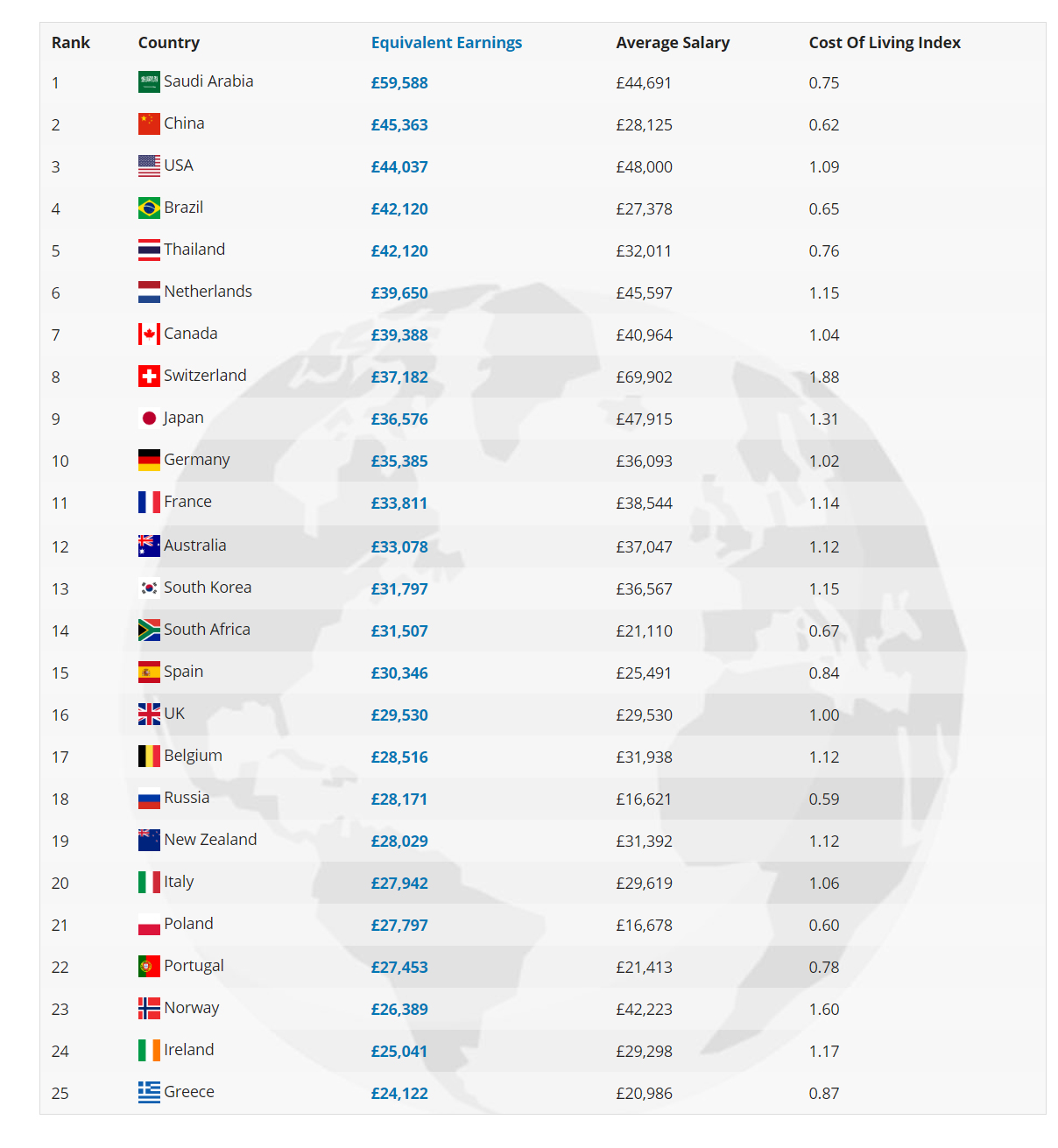Sort by Equivalent Earnings column header
The height and width of the screenshot is (1148, 1058).
click(447, 43)
